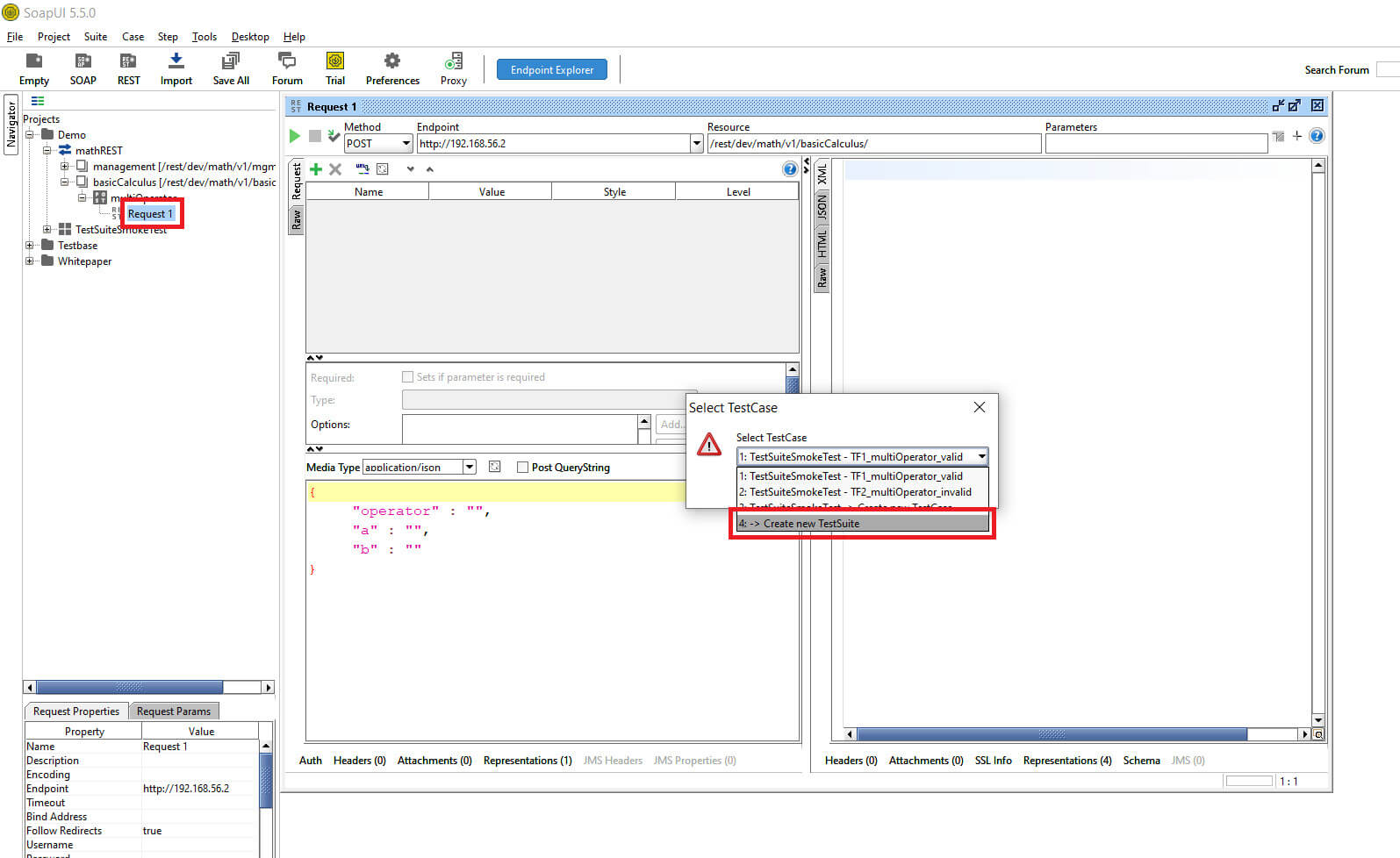Click the Import project icon
1400x858 pixels.
(176, 69)
